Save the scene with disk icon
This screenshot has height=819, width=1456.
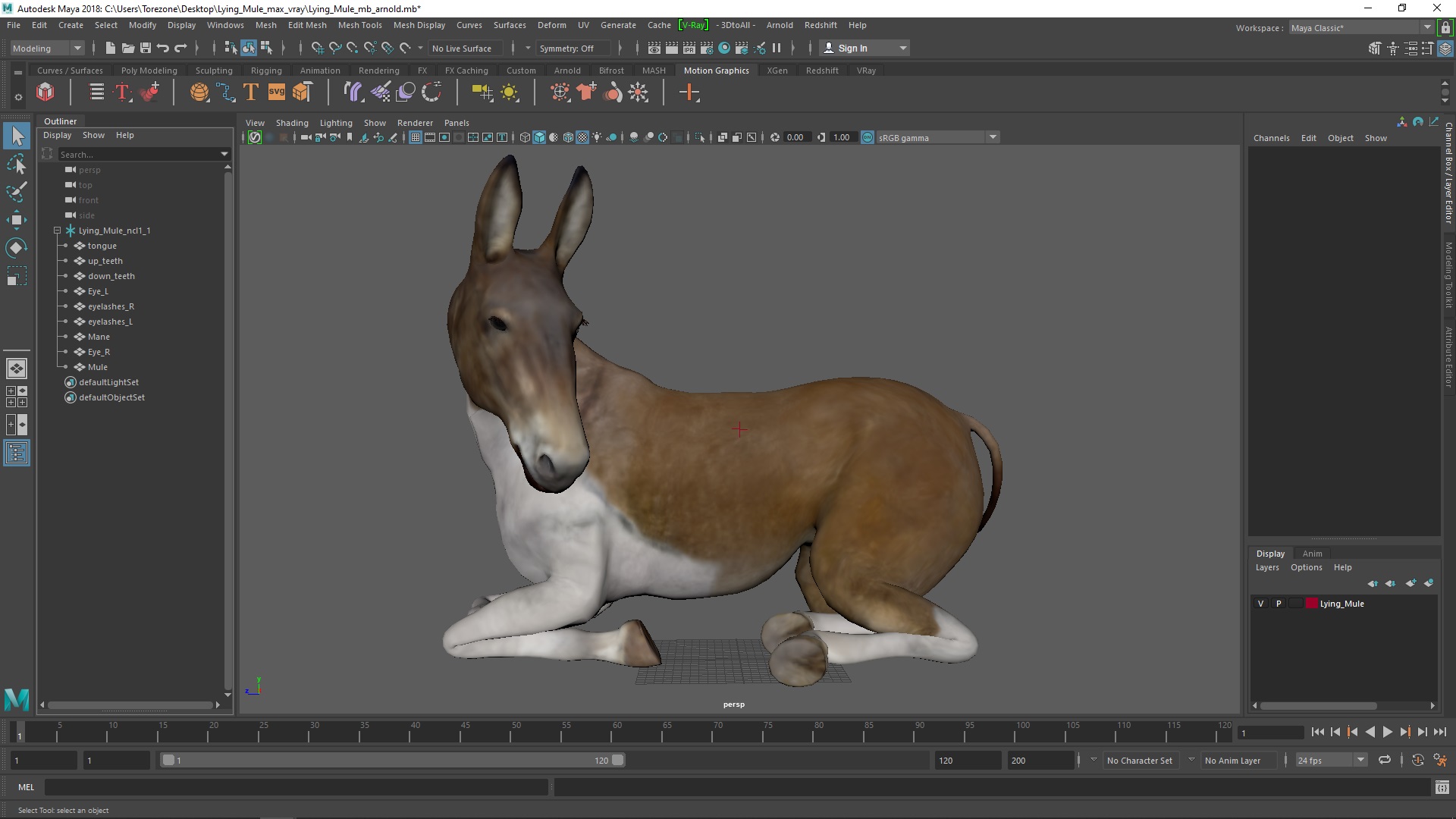pos(145,48)
